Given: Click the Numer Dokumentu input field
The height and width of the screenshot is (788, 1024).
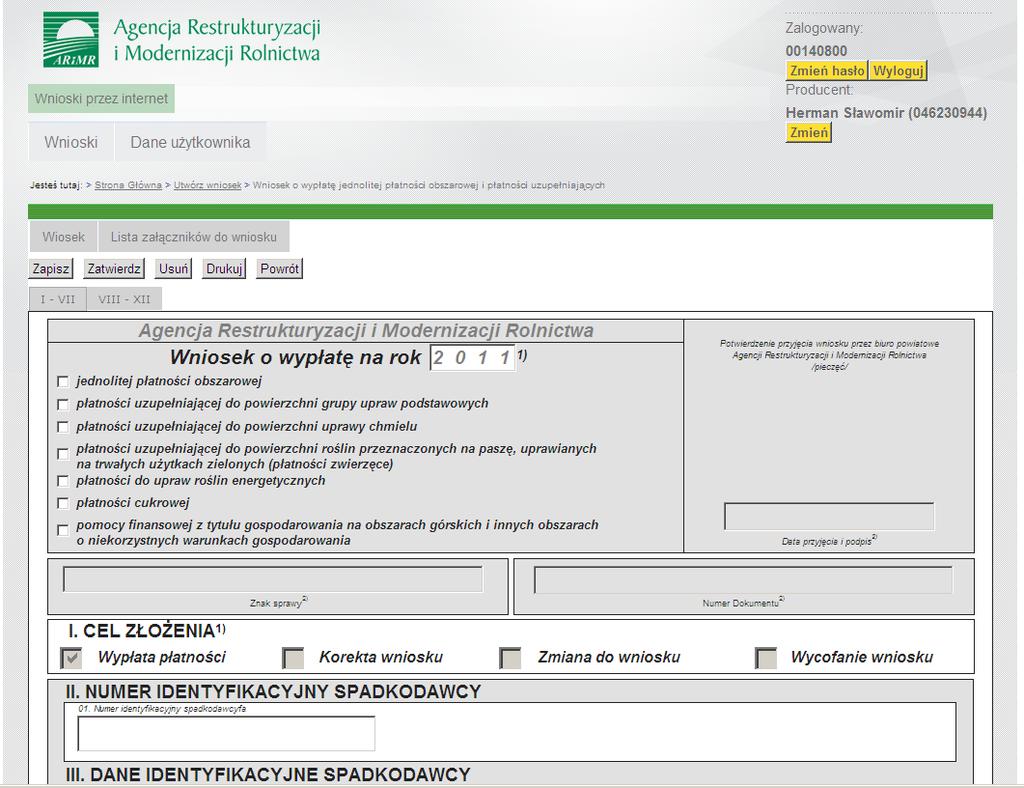Looking at the screenshot, I should (x=743, y=580).
